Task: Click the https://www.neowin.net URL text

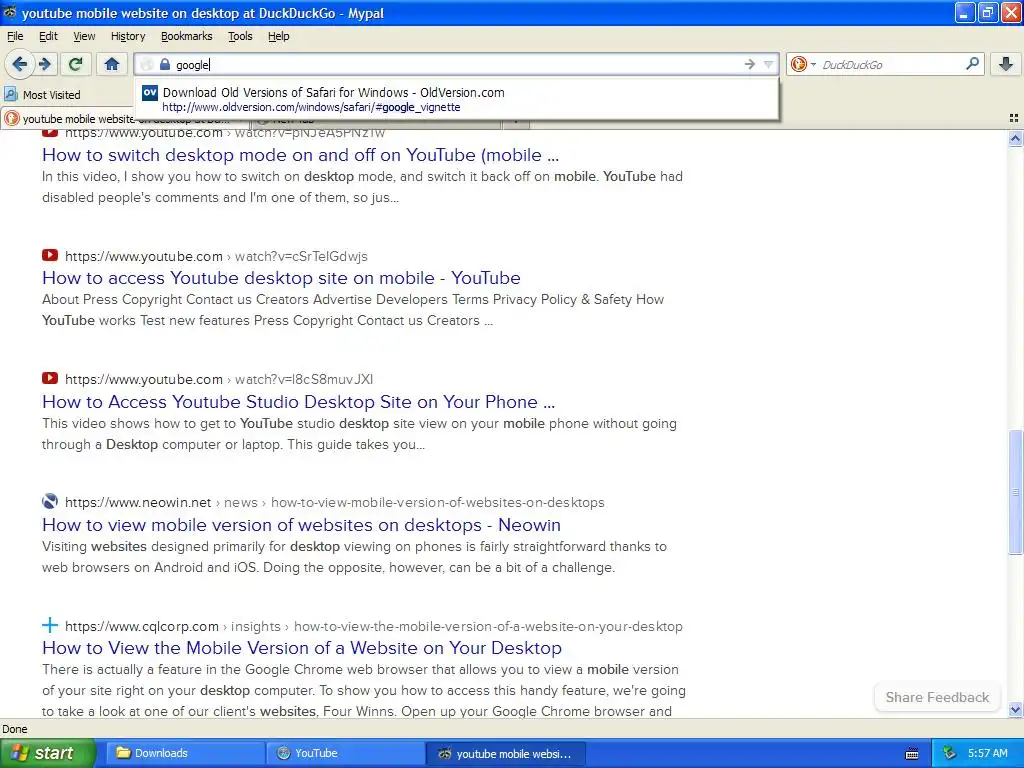Action: (x=138, y=502)
